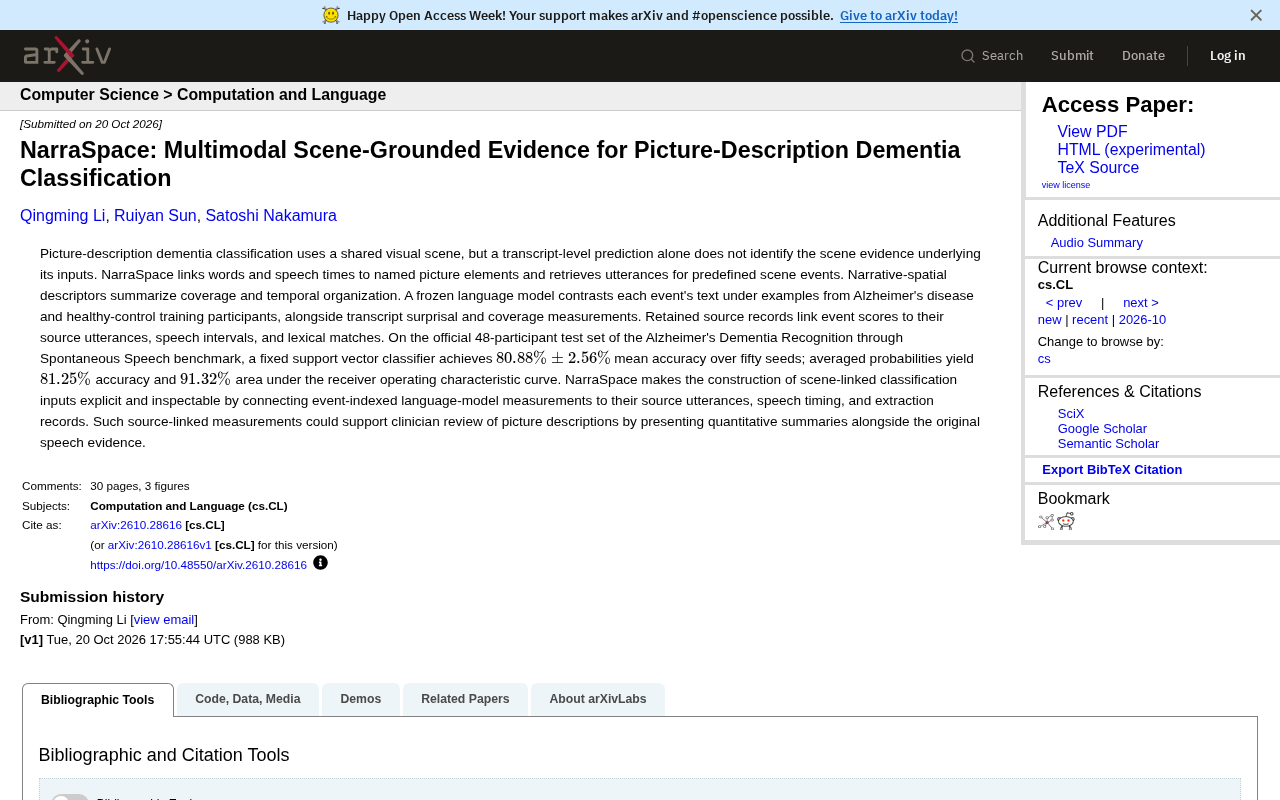Share paper via Reddit icon

[x=1066, y=521]
